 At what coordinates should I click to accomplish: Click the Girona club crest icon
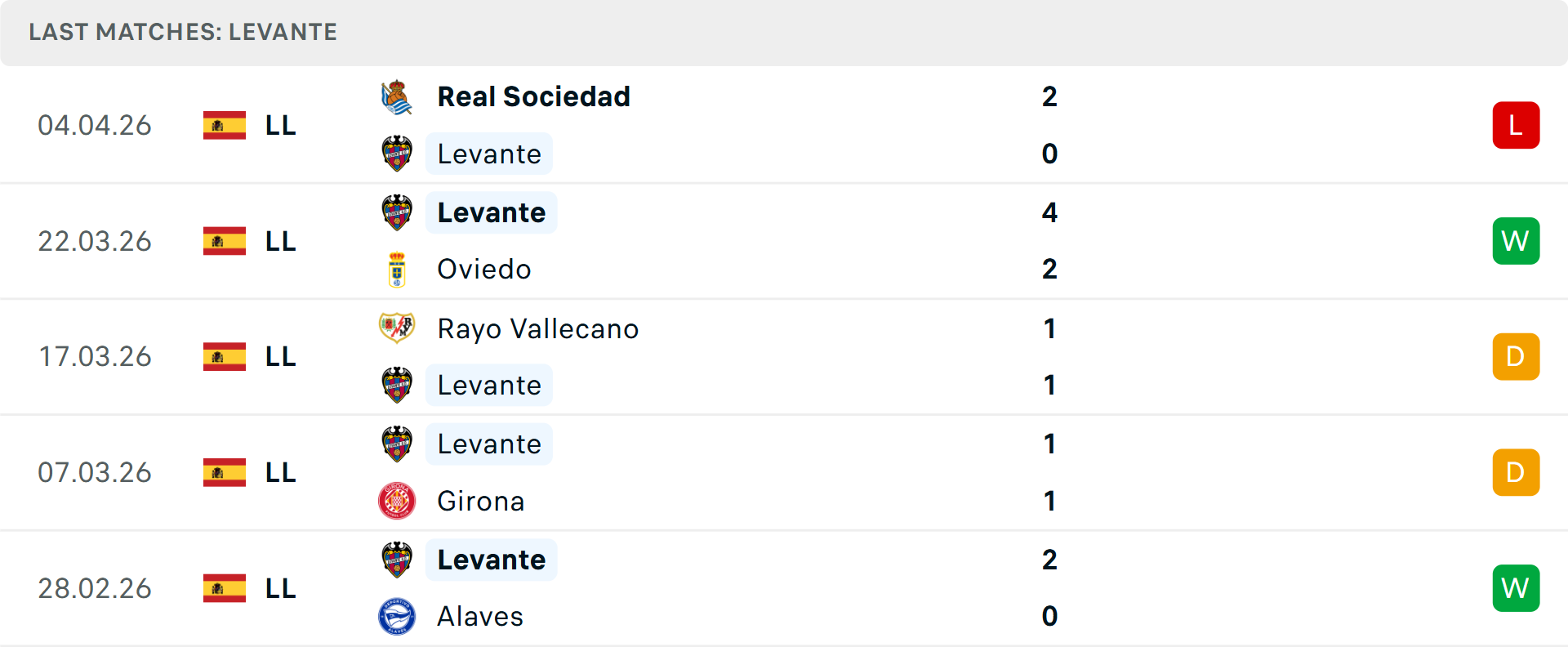click(x=397, y=501)
